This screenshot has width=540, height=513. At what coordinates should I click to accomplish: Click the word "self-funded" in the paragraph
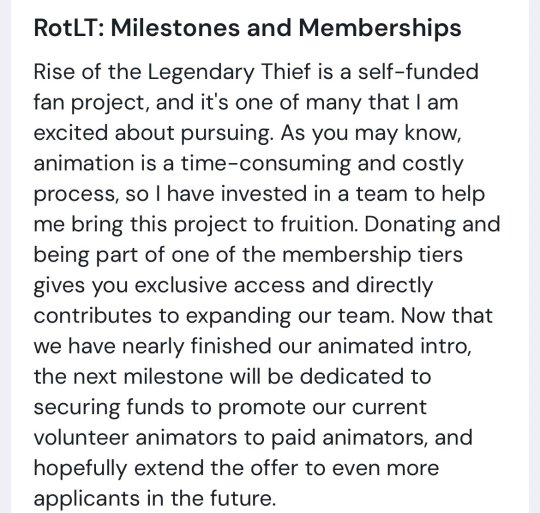click(418, 72)
